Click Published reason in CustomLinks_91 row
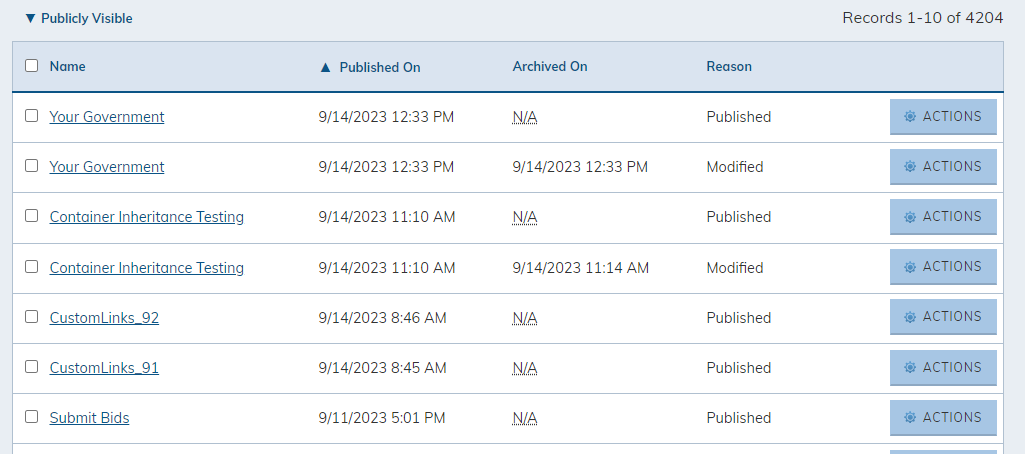This screenshot has height=454, width=1025. [x=739, y=368]
